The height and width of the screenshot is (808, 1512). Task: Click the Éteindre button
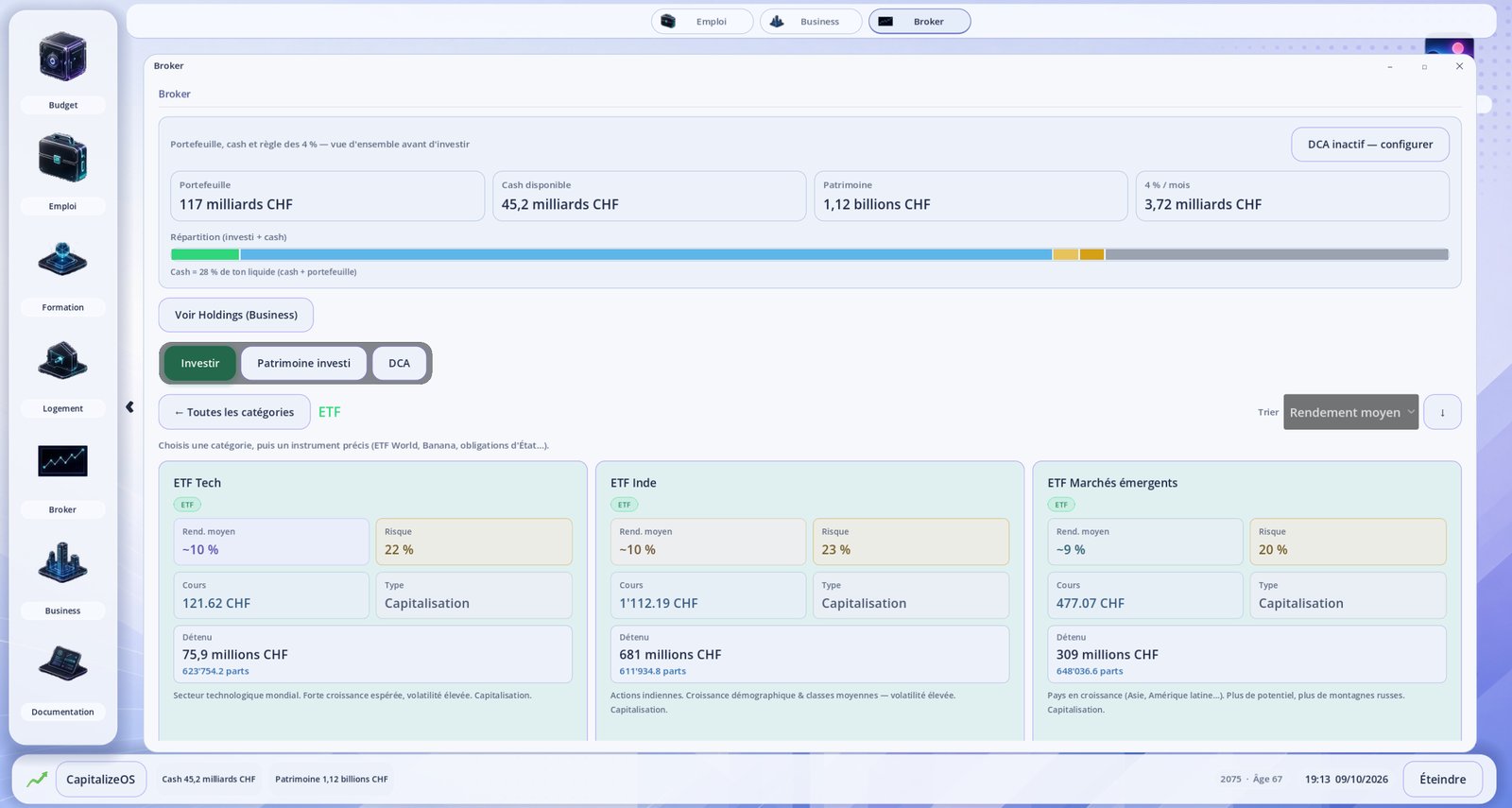(x=1442, y=780)
